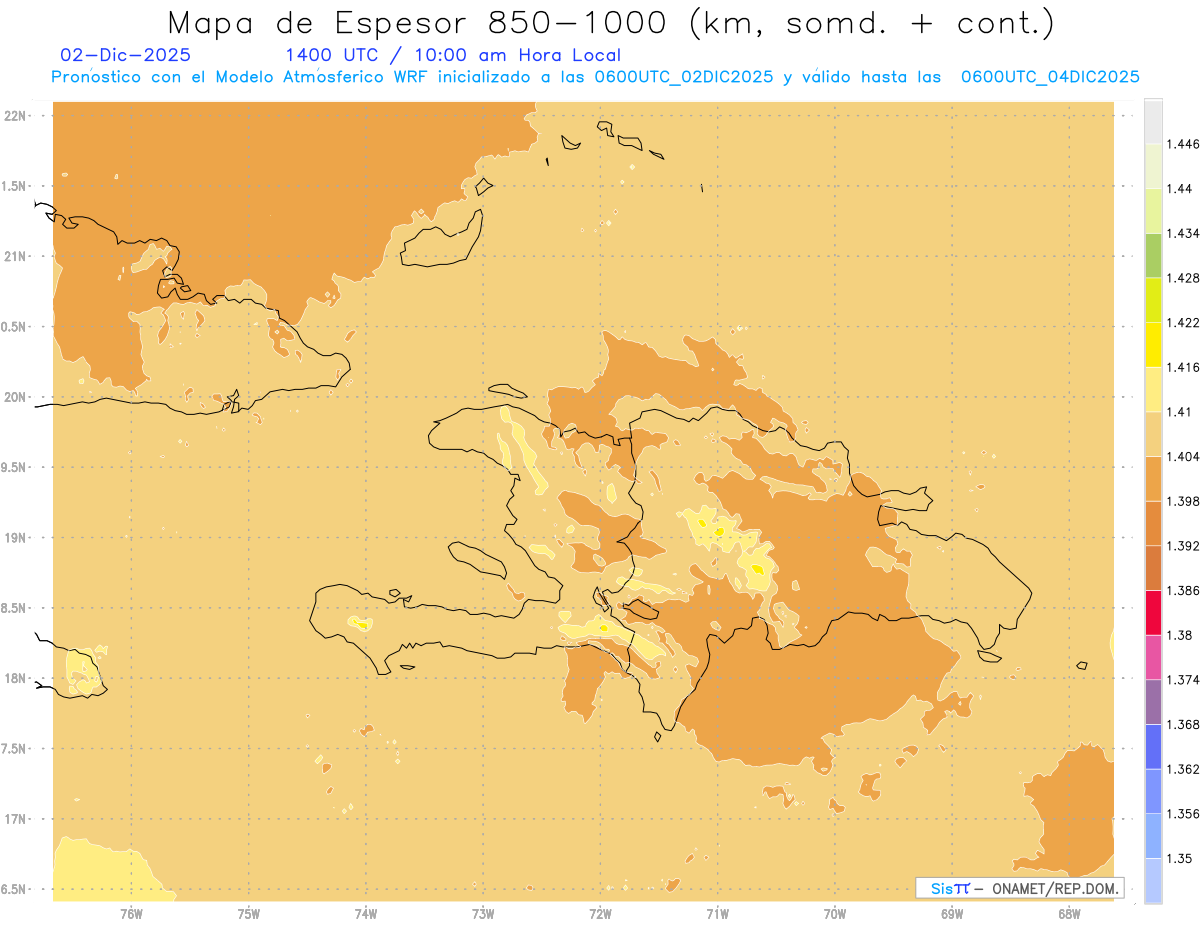The height and width of the screenshot is (927, 1200).
Task: Click the legend value '1.35'
Action: (1179, 858)
